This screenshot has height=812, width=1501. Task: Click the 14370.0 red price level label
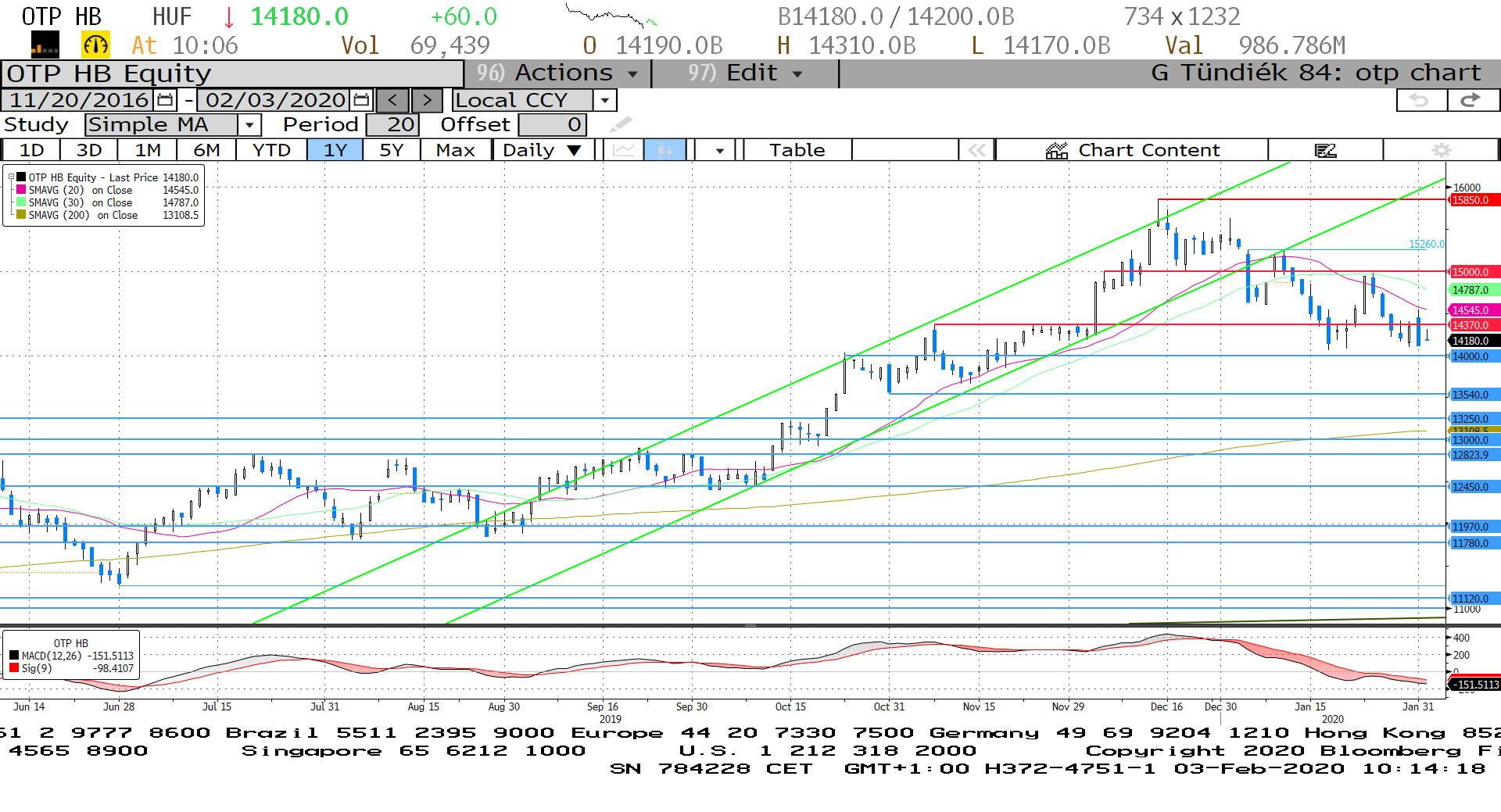tap(1473, 325)
